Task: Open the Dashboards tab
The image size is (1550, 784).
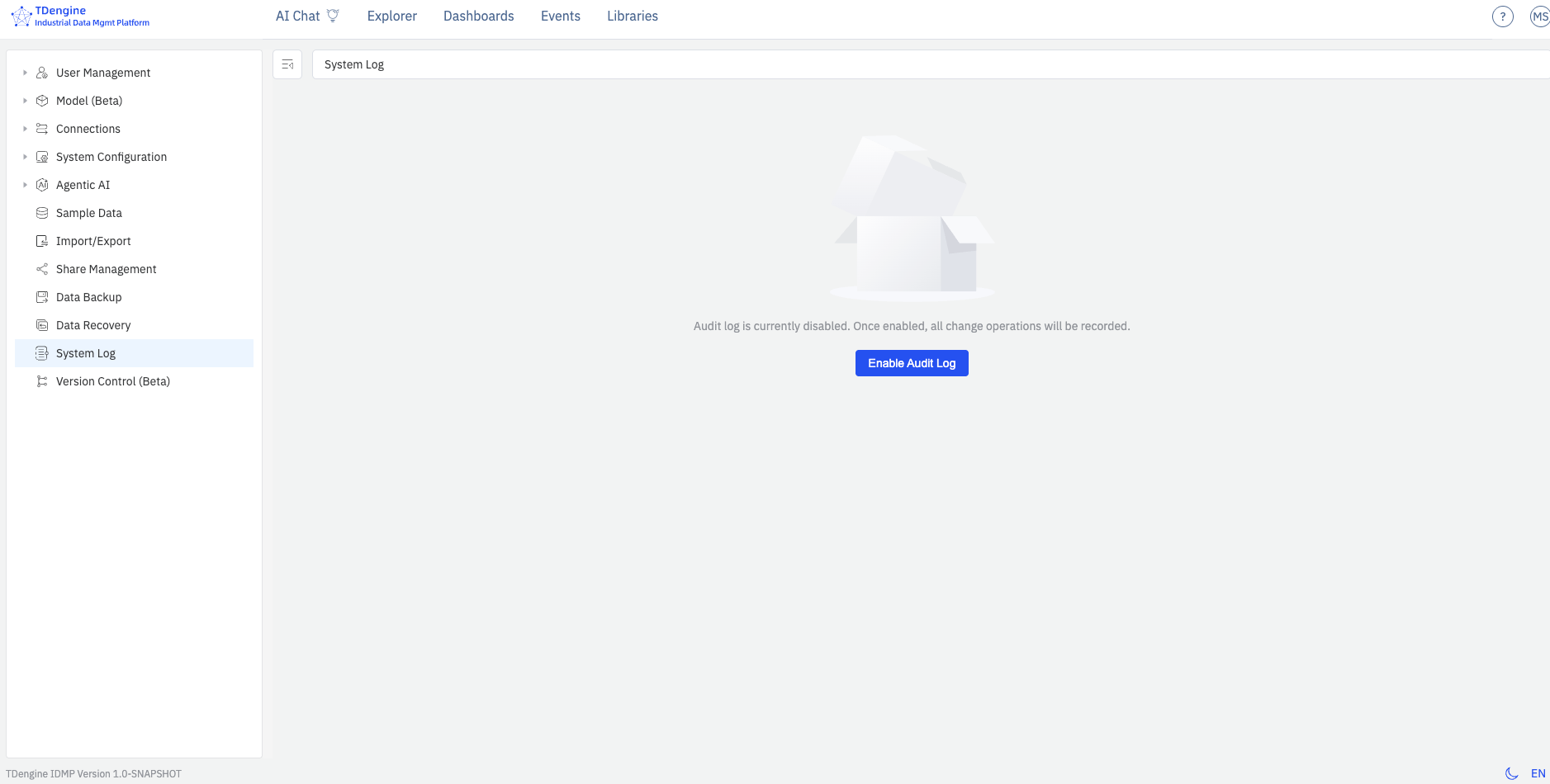Action: [479, 16]
